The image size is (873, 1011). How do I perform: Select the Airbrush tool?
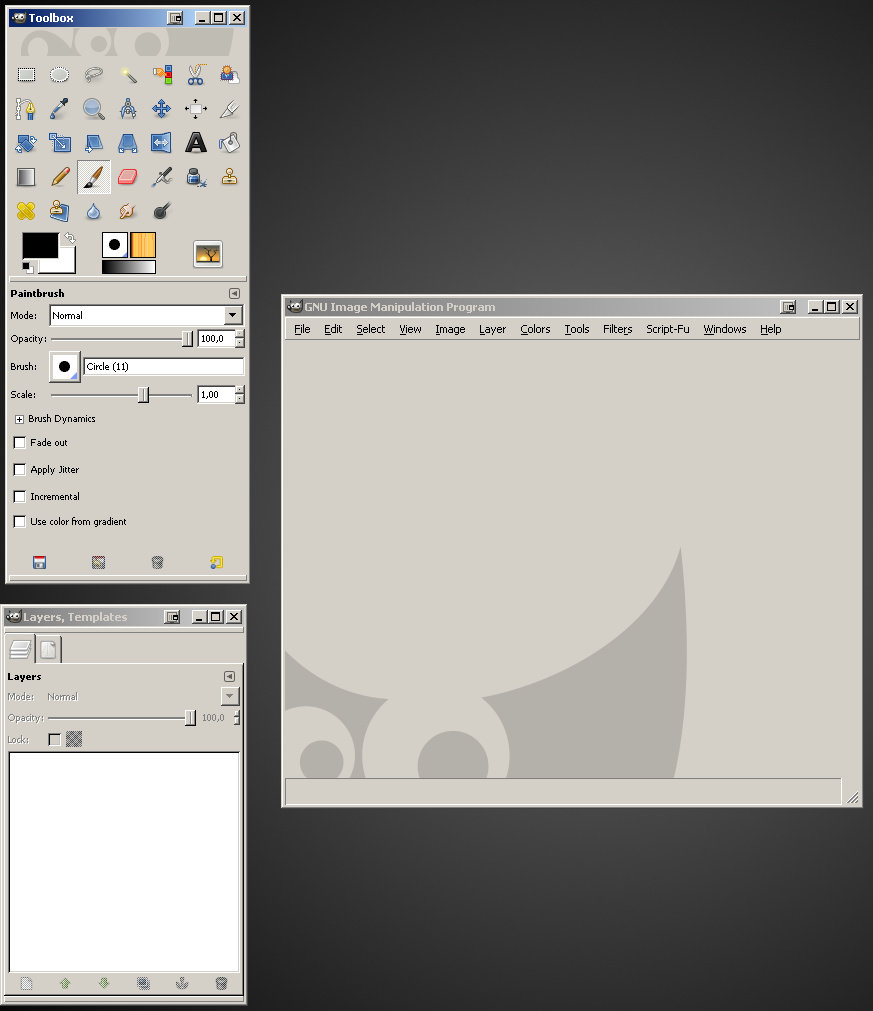pos(162,177)
